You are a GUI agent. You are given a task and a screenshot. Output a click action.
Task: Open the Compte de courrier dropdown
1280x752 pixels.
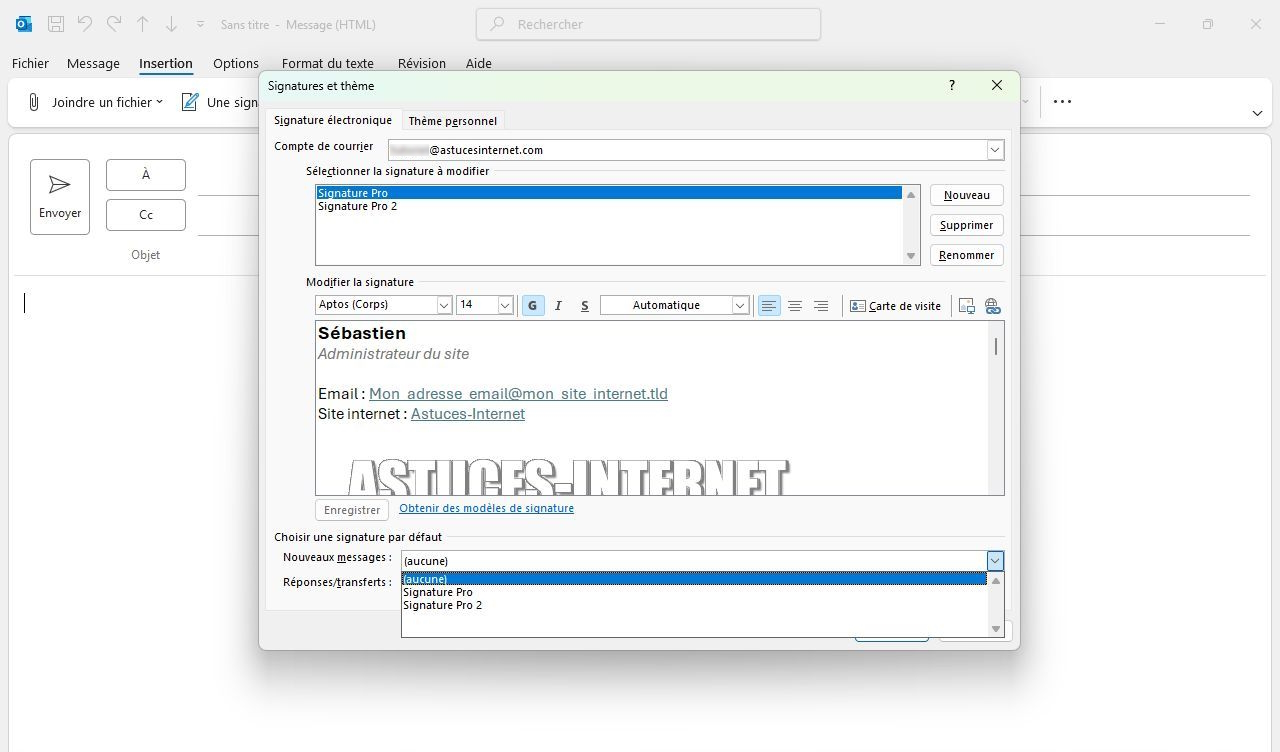995,150
